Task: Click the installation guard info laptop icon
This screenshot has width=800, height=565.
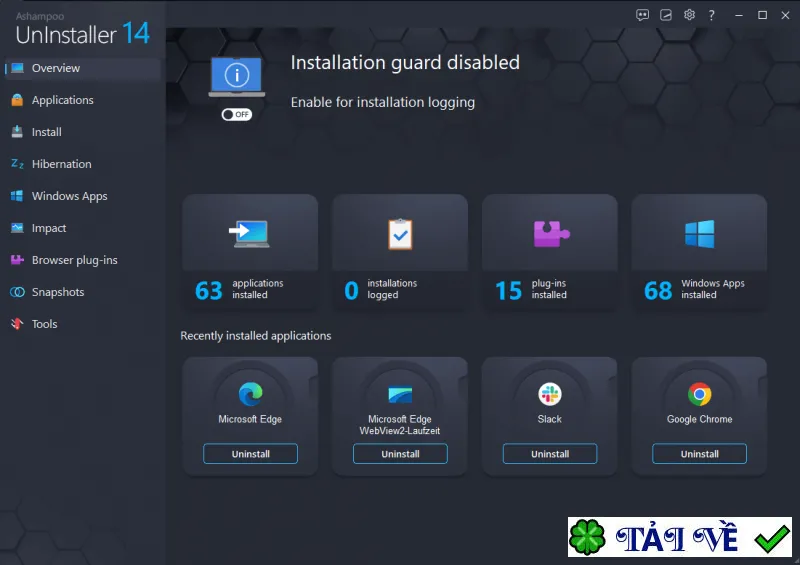Action: (x=237, y=77)
